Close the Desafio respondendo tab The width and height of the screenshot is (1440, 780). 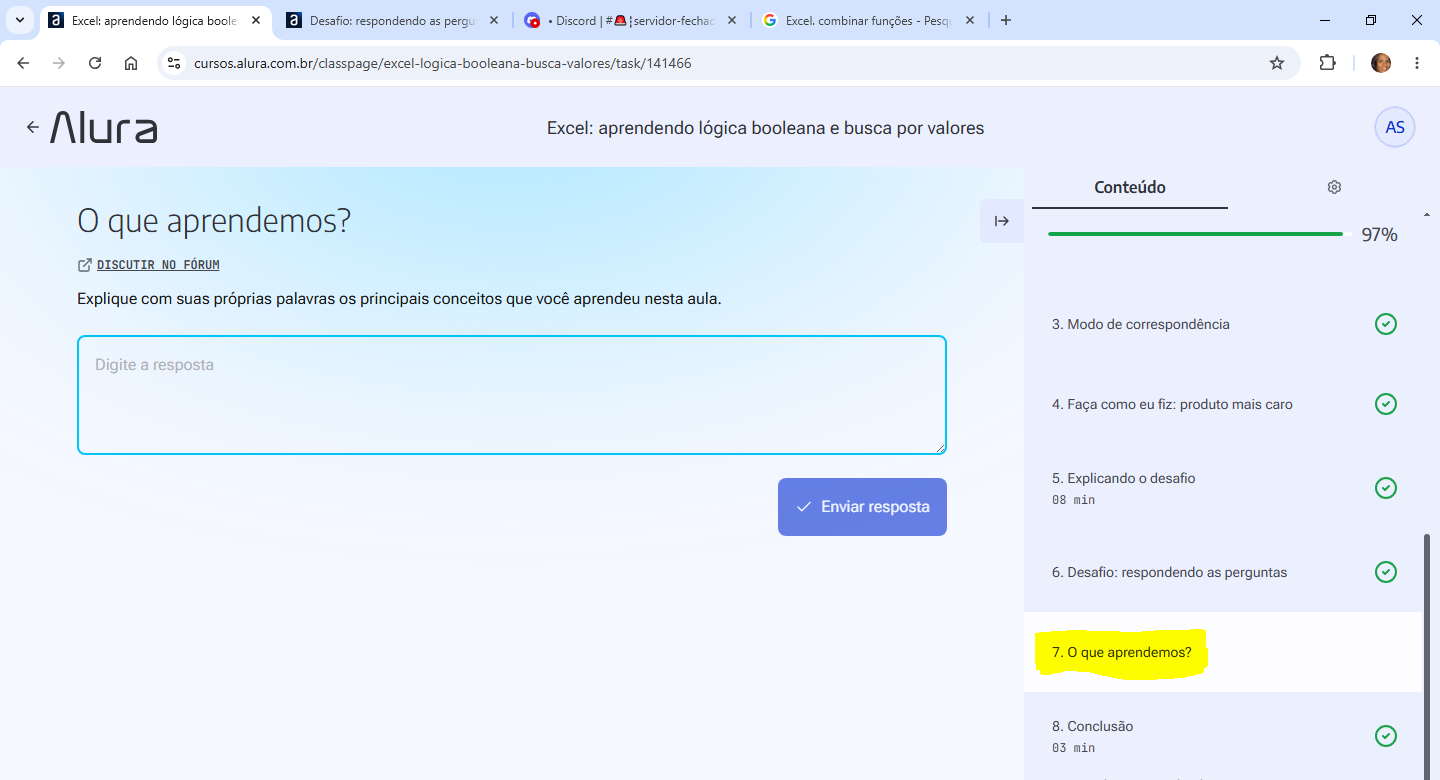coord(493,20)
